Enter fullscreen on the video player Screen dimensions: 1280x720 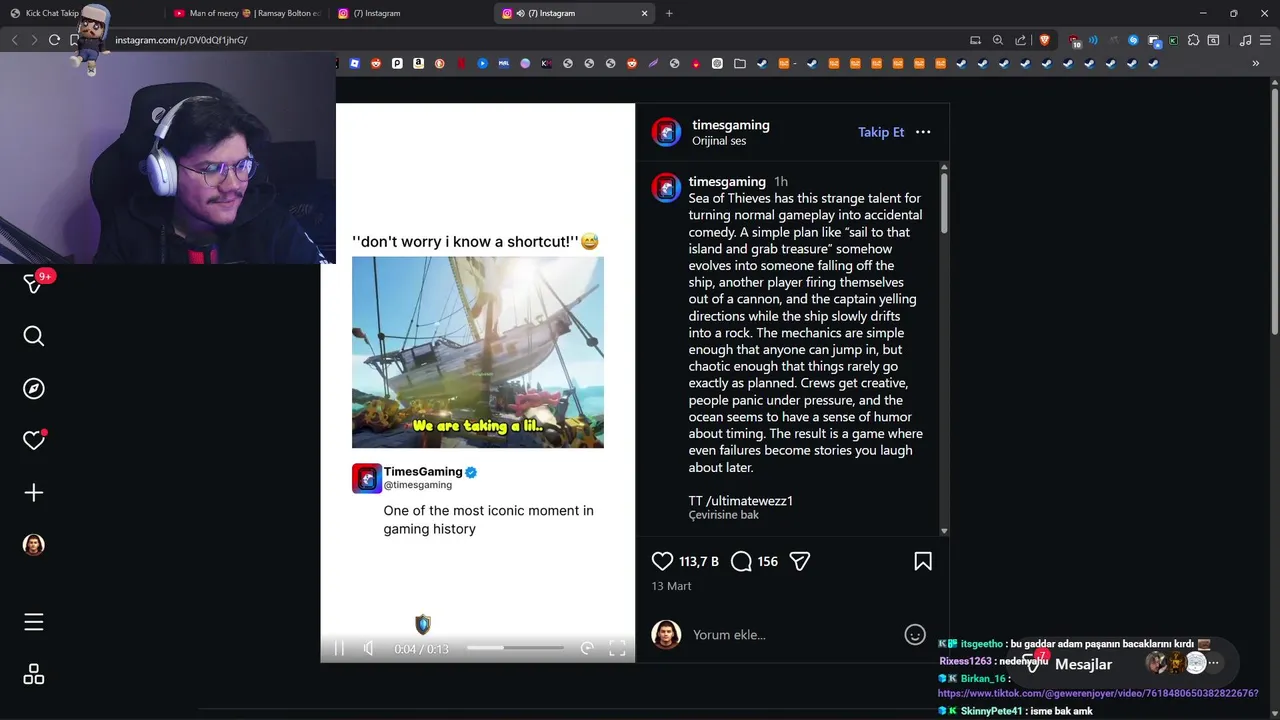coord(617,648)
